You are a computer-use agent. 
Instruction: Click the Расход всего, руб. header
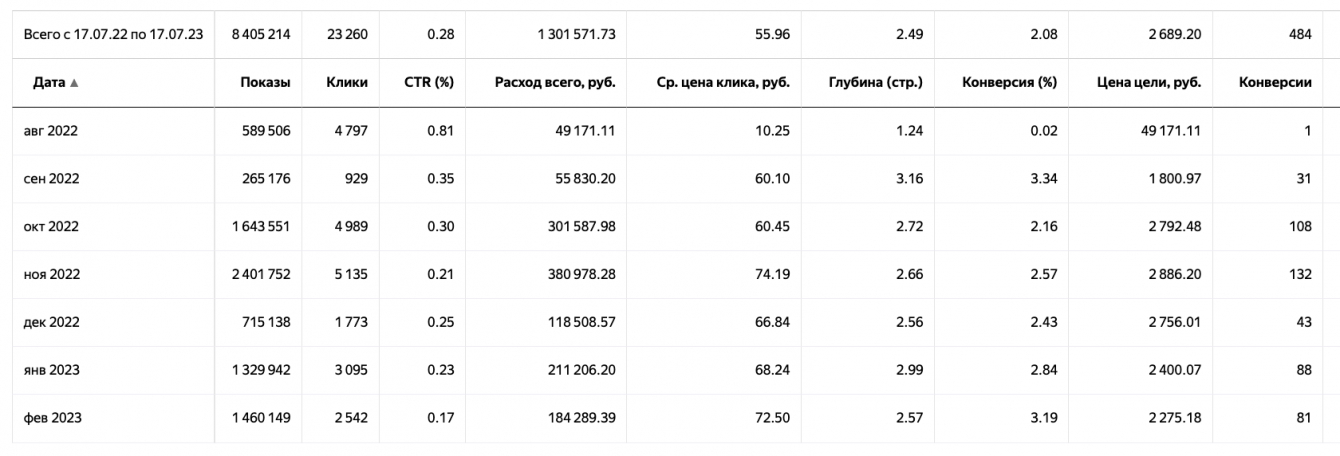(555, 82)
